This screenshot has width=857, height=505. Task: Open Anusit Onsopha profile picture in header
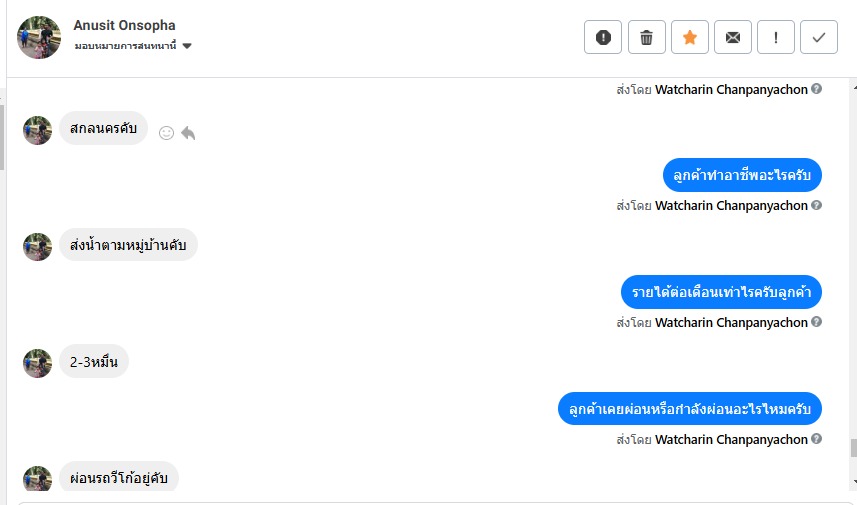point(39,37)
